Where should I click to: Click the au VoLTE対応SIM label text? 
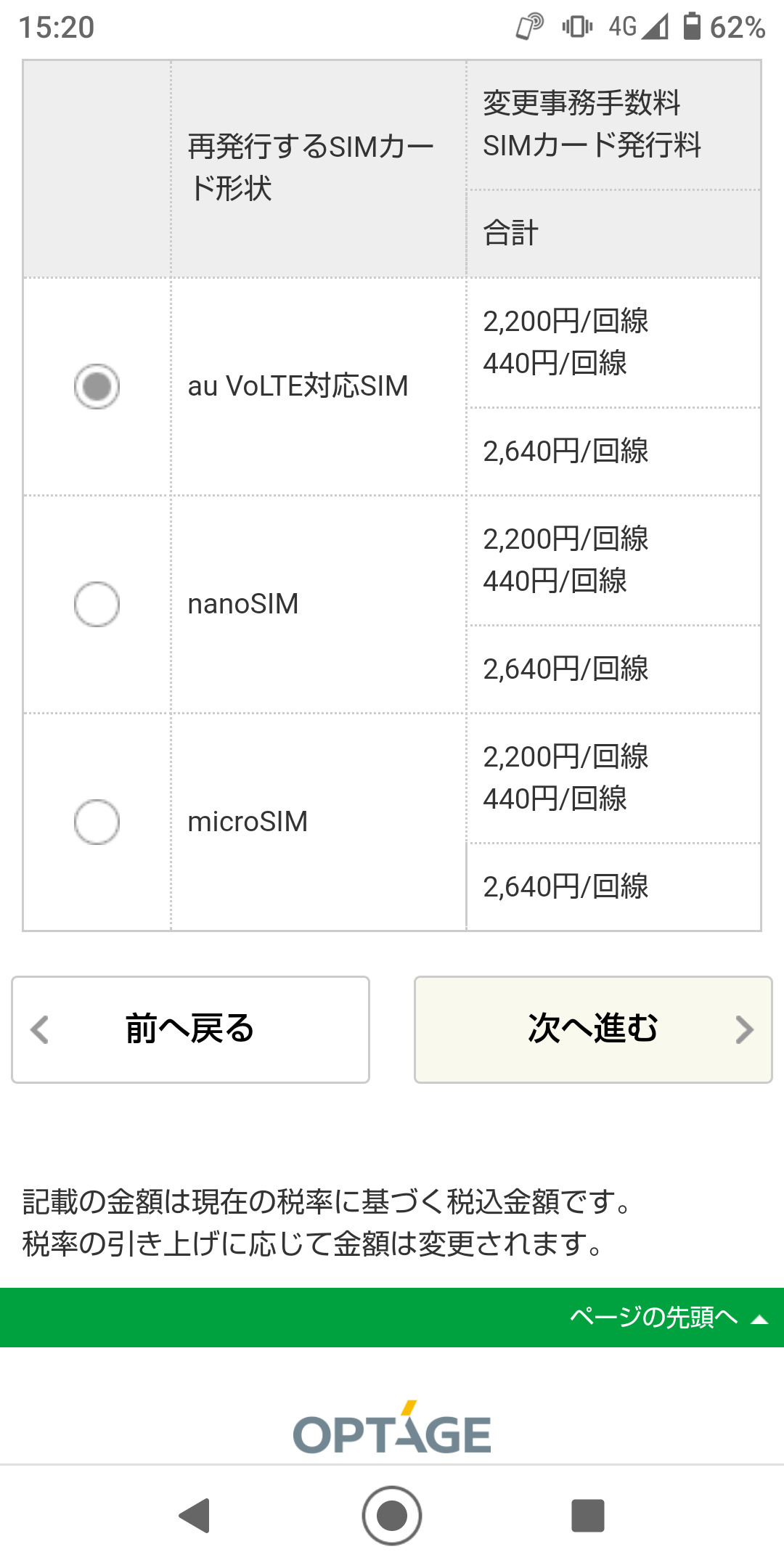pos(298,386)
